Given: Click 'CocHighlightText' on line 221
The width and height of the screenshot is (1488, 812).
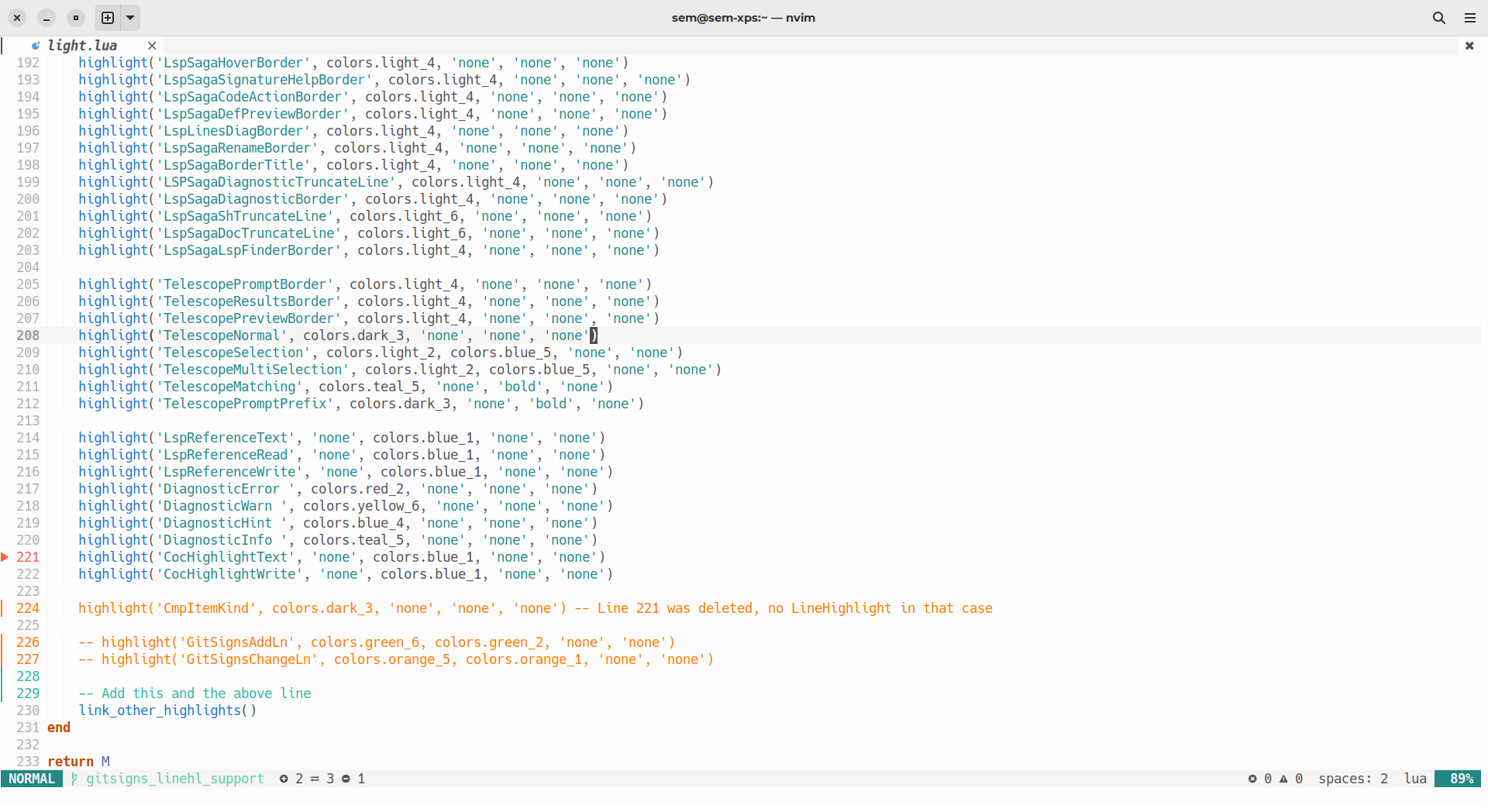Looking at the screenshot, I should pos(226,557).
